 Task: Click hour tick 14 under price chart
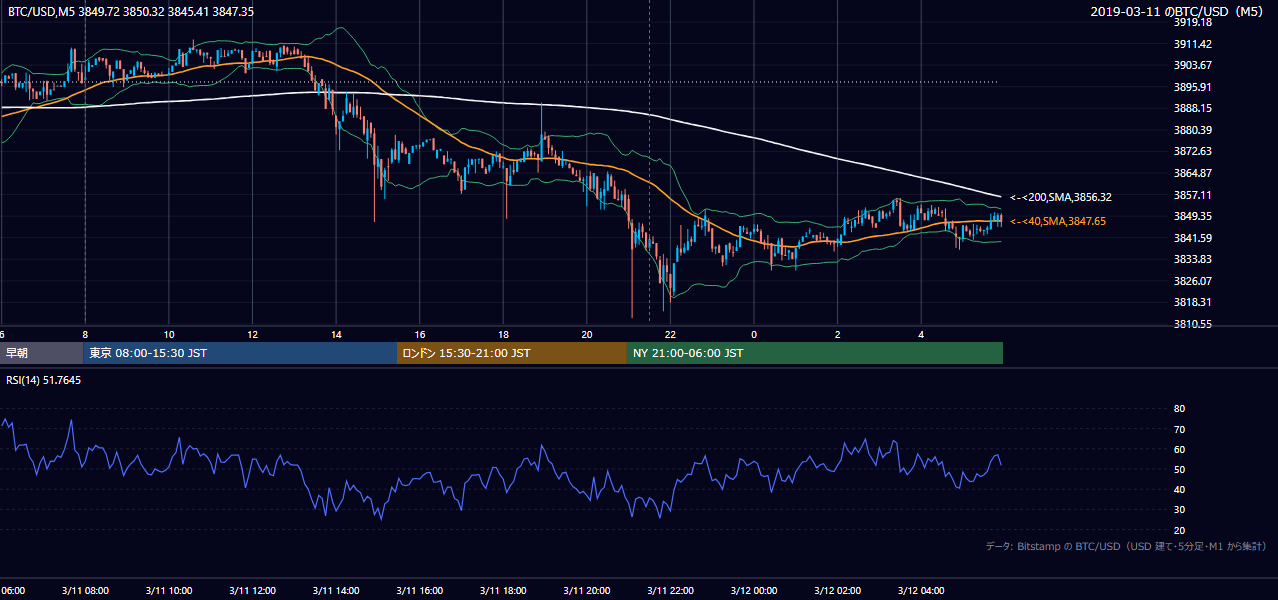(337, 334)
